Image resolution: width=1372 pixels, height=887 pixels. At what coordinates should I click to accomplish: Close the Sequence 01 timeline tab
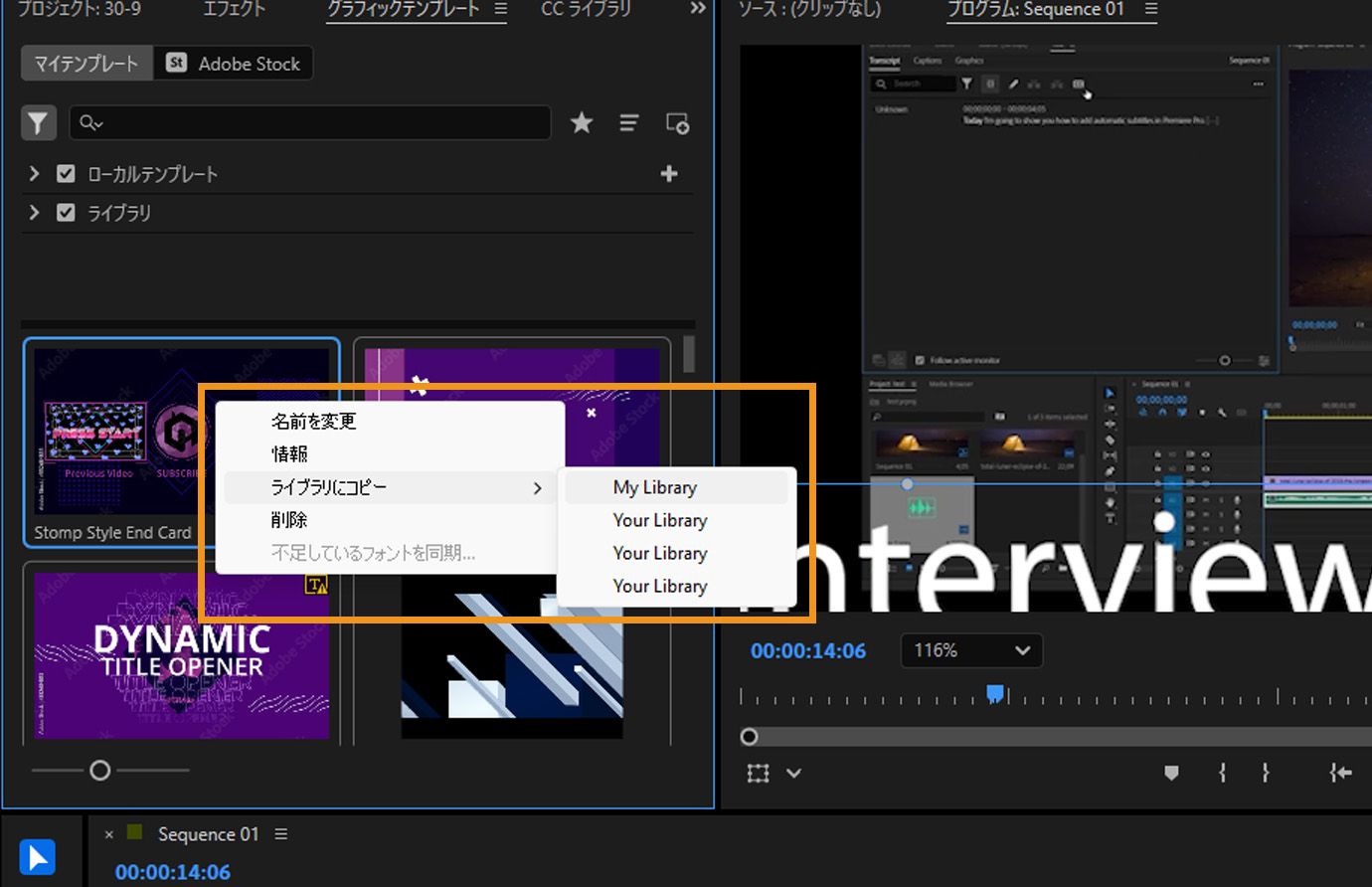point(109,834)
